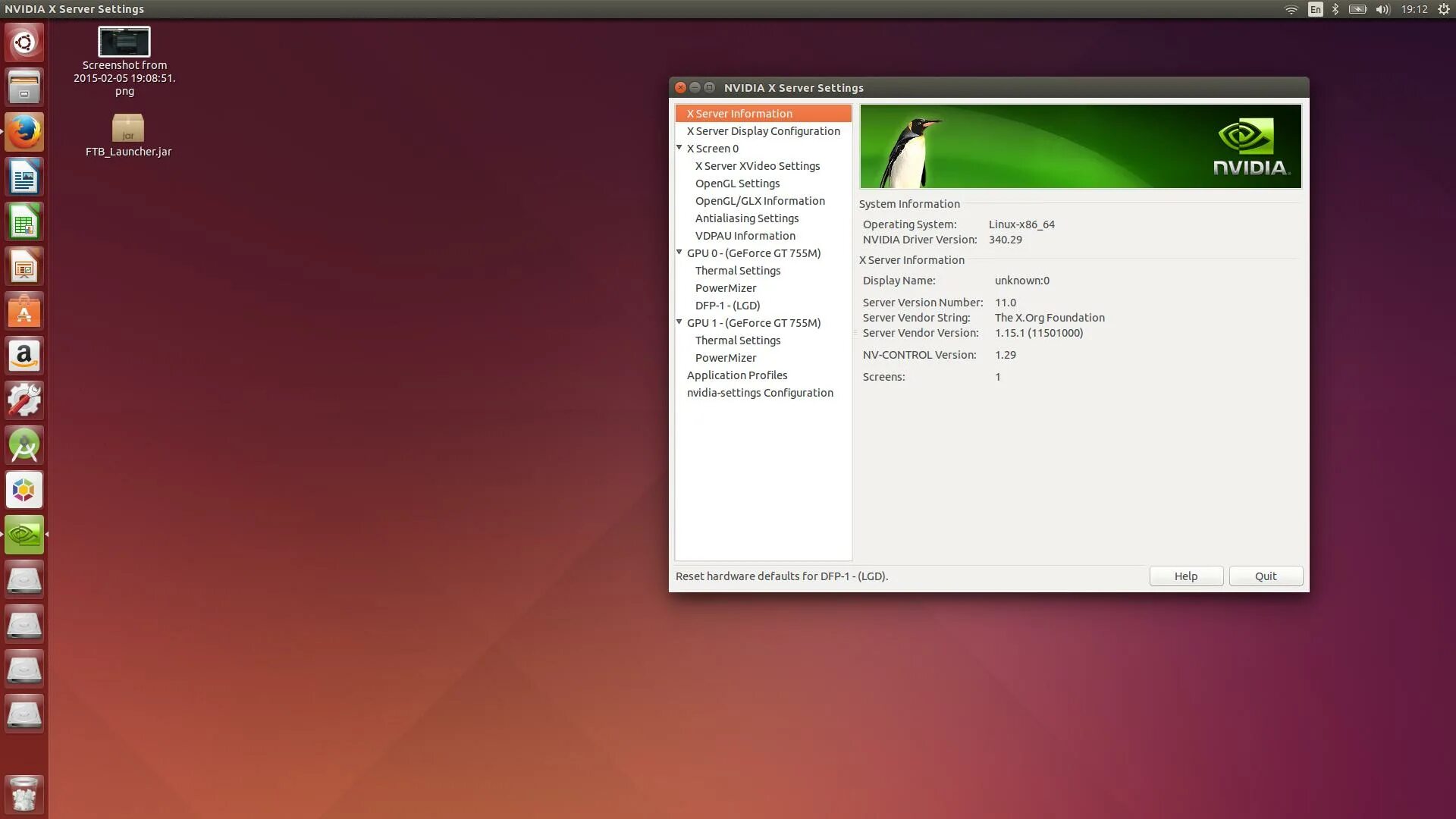Image resolution: width=1456 pixels, height=819 pixels.
Task: Open LibreOffice Impress presentation icon
Action: pyautogui.click(x=24, y=266)
